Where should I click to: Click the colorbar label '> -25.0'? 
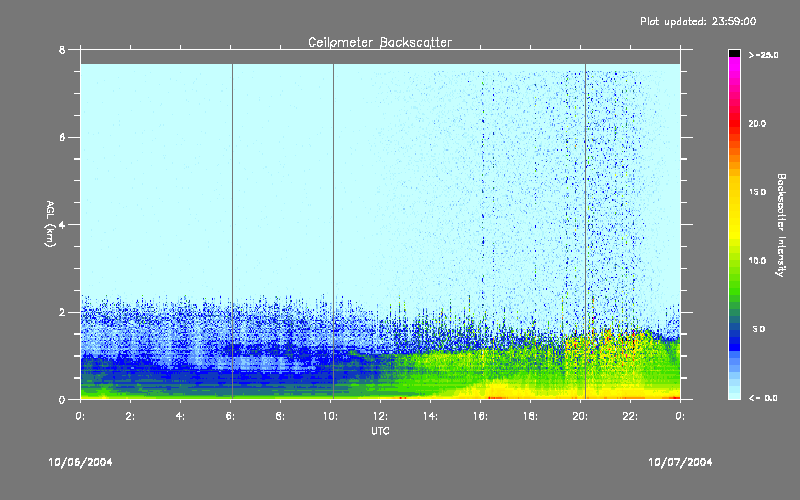(x=763, y=55)
